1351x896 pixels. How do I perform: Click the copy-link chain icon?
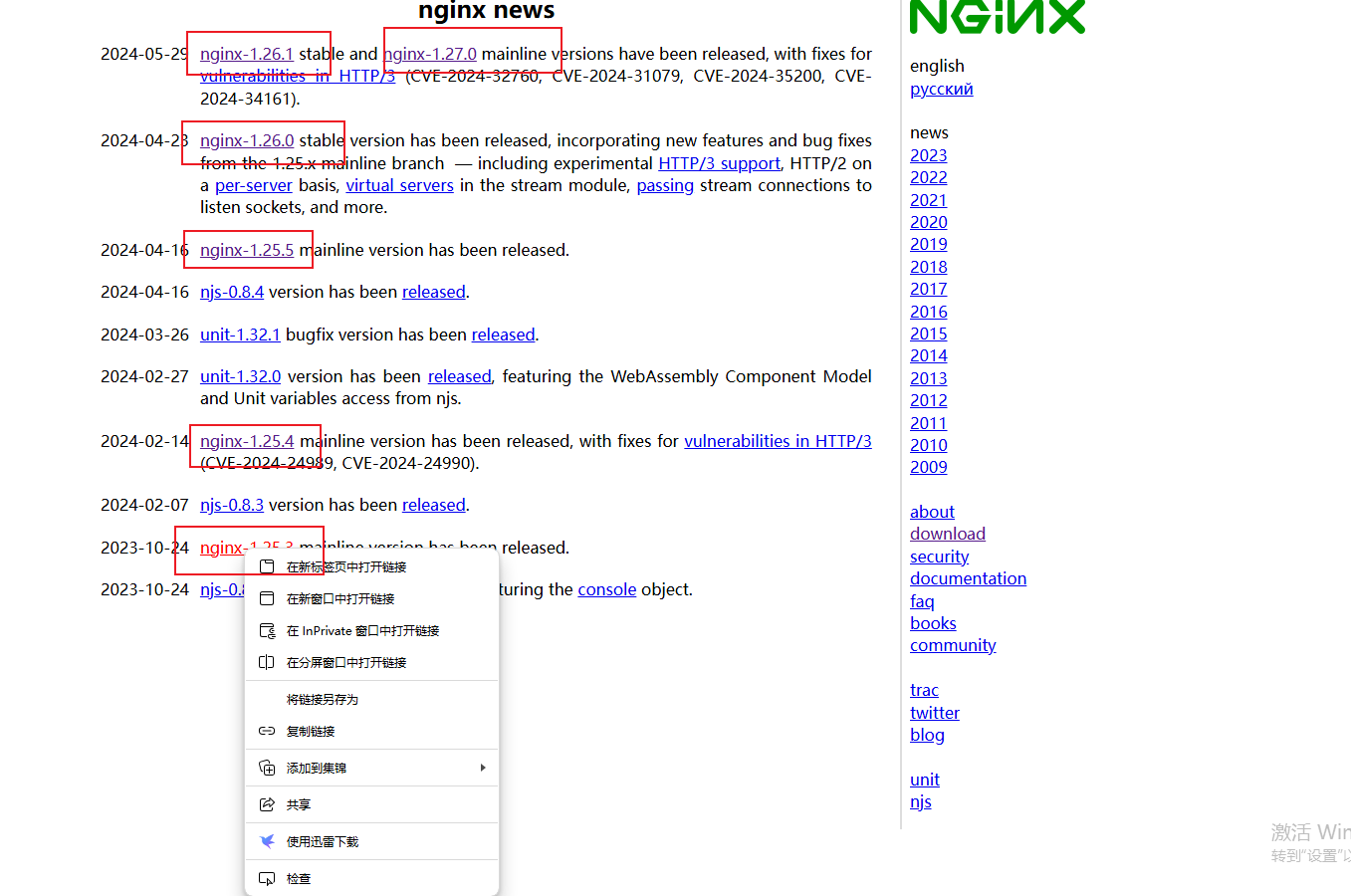(x=266, y=731)
